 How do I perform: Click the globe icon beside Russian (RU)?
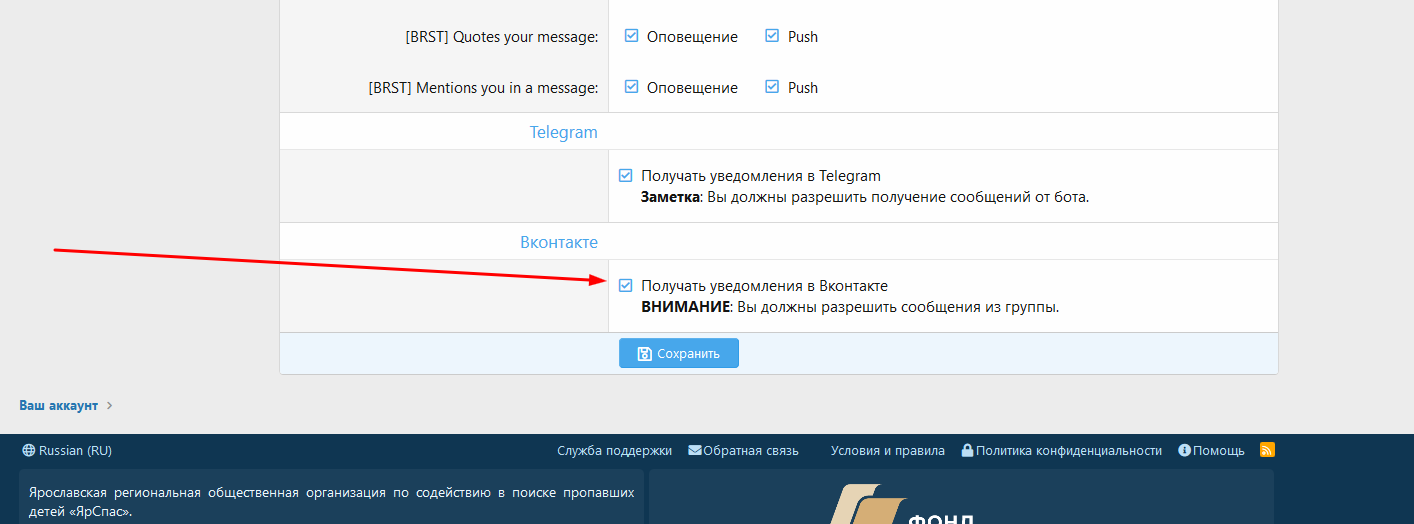(x=28, y=451)
